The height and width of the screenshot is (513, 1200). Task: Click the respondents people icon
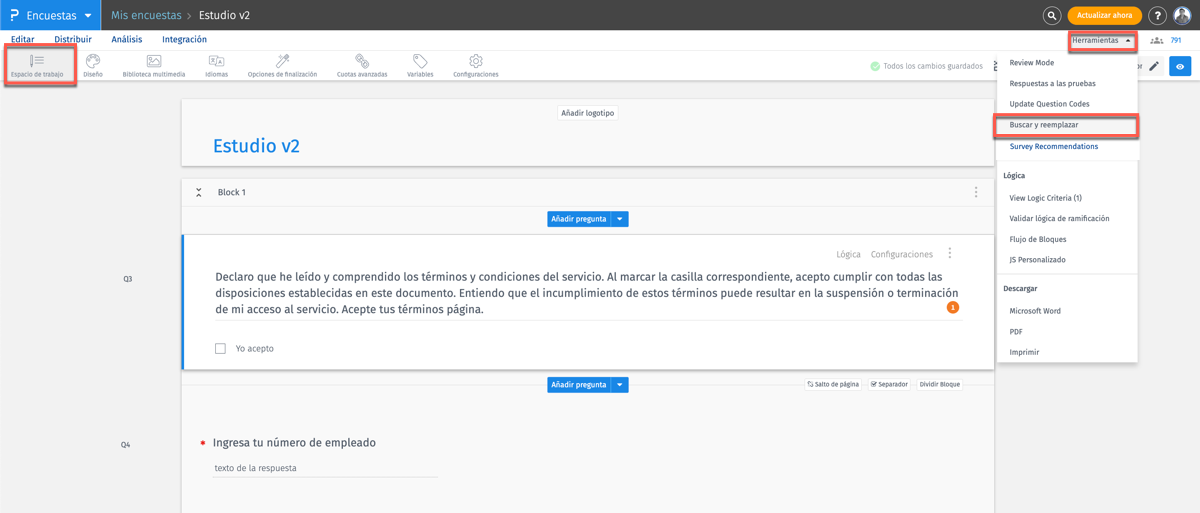(1157, 41)
